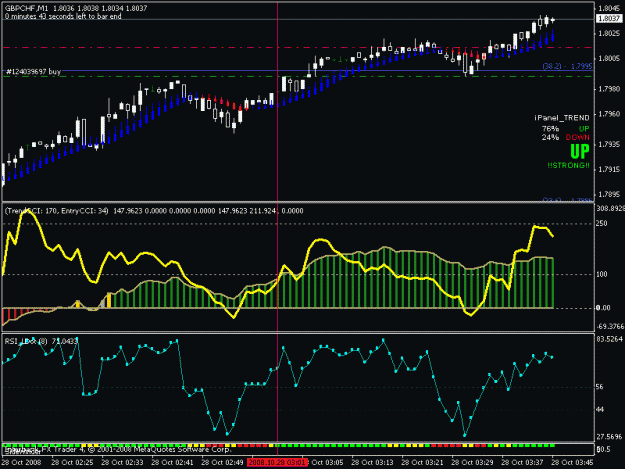Click the 1.8025 price axis label
The width and height of the screenshot is (625, 469).
[x=609, y=33]
